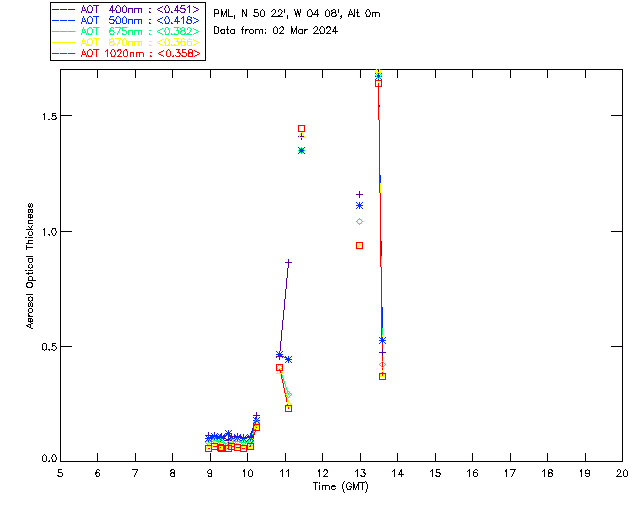The height and width of the screenshot is (512, 640).
Task: Click the red square marker at hour 13
Action: coord(360,246)
